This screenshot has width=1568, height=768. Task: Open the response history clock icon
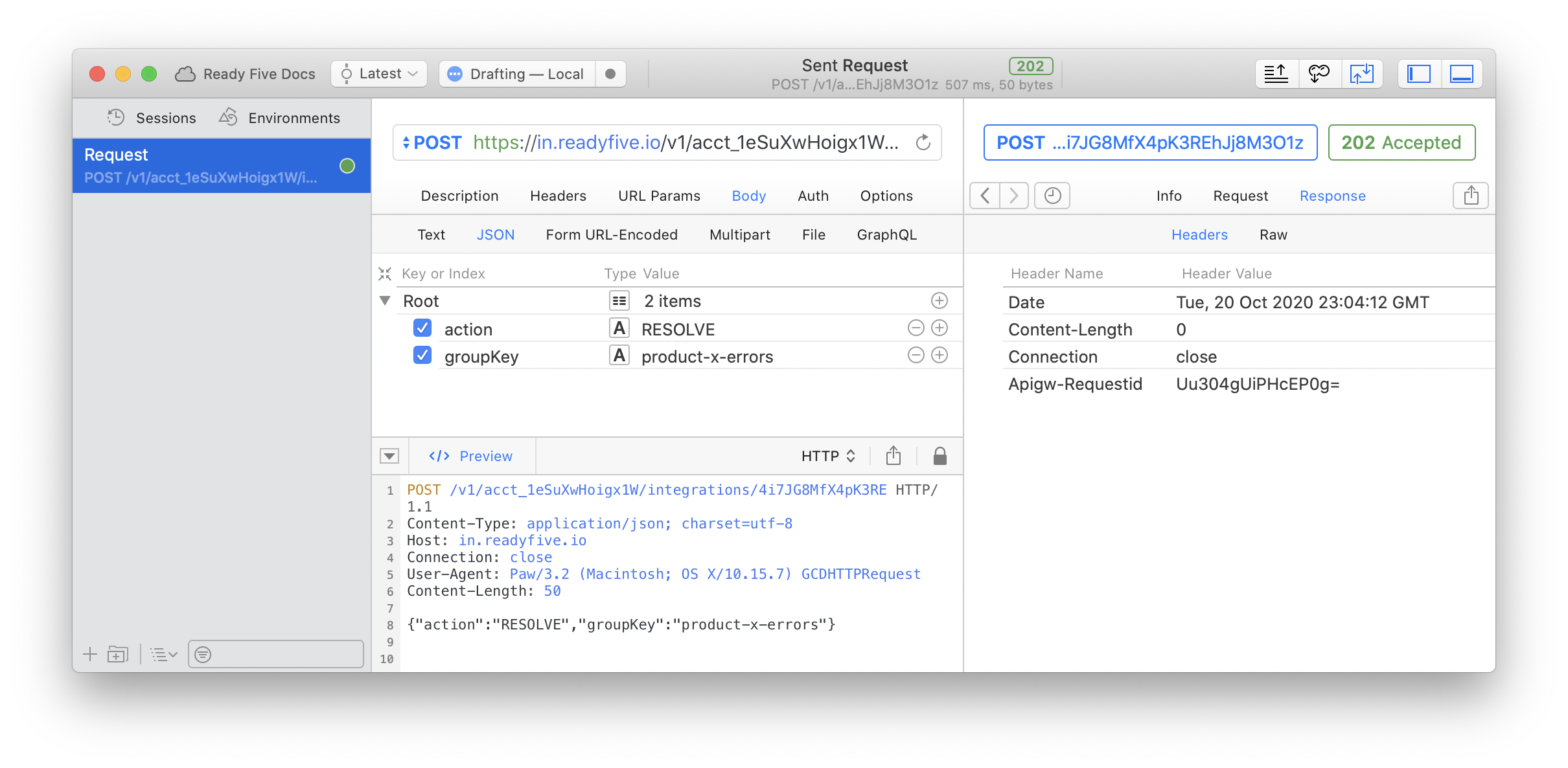point(1052,196)
